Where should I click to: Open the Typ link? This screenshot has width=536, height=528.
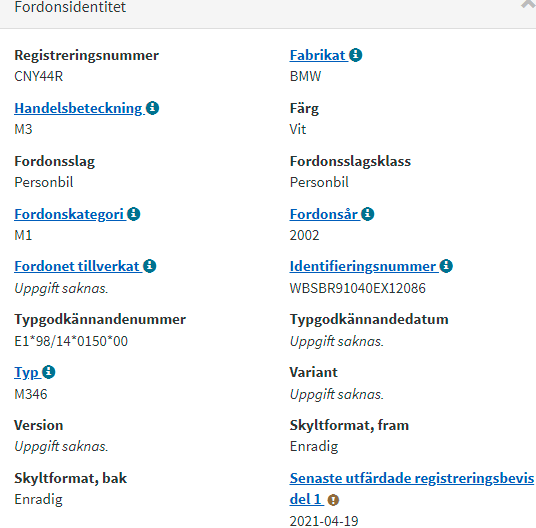click(x=26, y=373)
